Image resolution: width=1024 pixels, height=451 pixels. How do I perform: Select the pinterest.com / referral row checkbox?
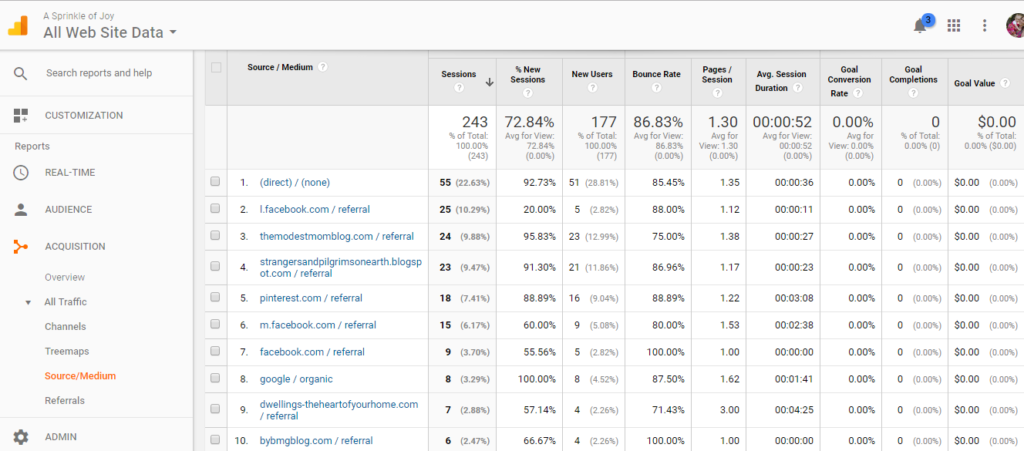click(216, 298)
